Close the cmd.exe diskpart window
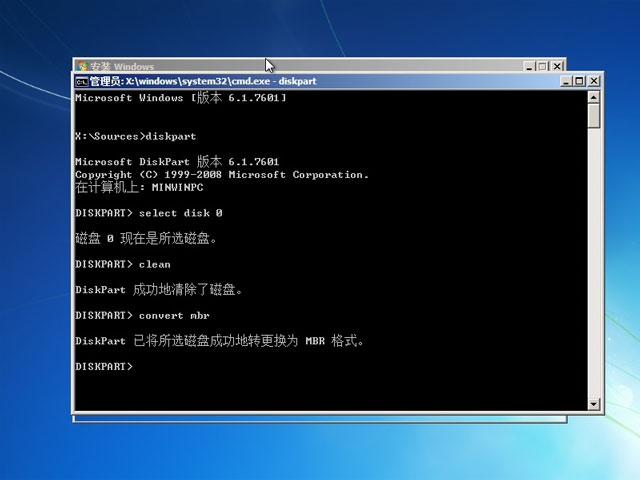The height and width of the screenshot is (480, 640). pos(594,81)
